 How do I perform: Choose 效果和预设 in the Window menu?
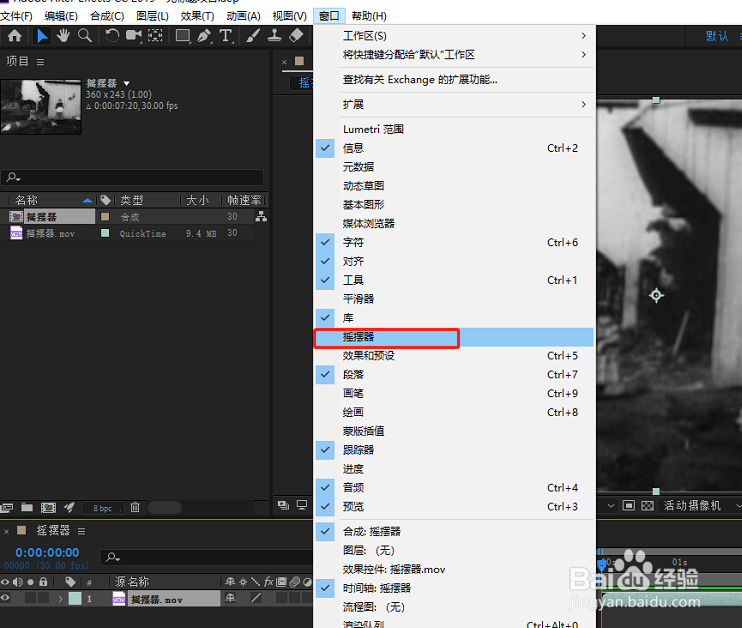click(454, 355)
